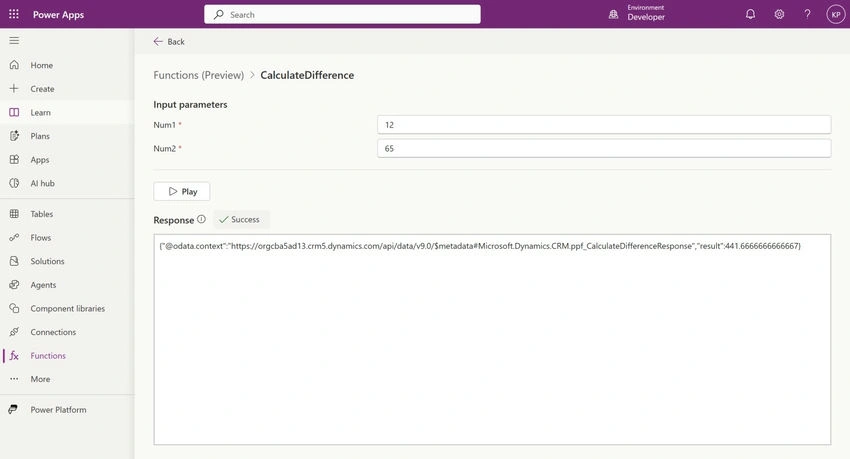Go to Component libraries in sidebar
The image size is (850, 459).
(x=67, y=308)
